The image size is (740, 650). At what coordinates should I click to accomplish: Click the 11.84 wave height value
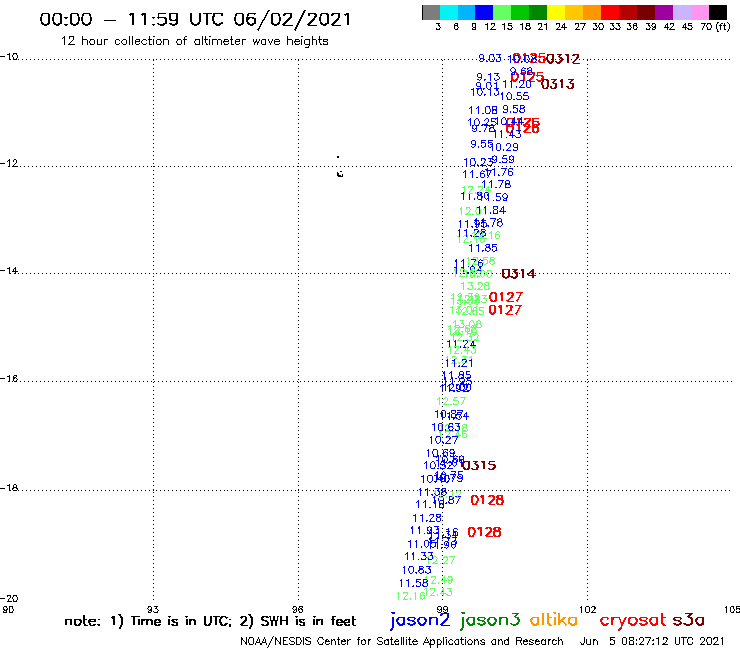click(x=491, y=210)
